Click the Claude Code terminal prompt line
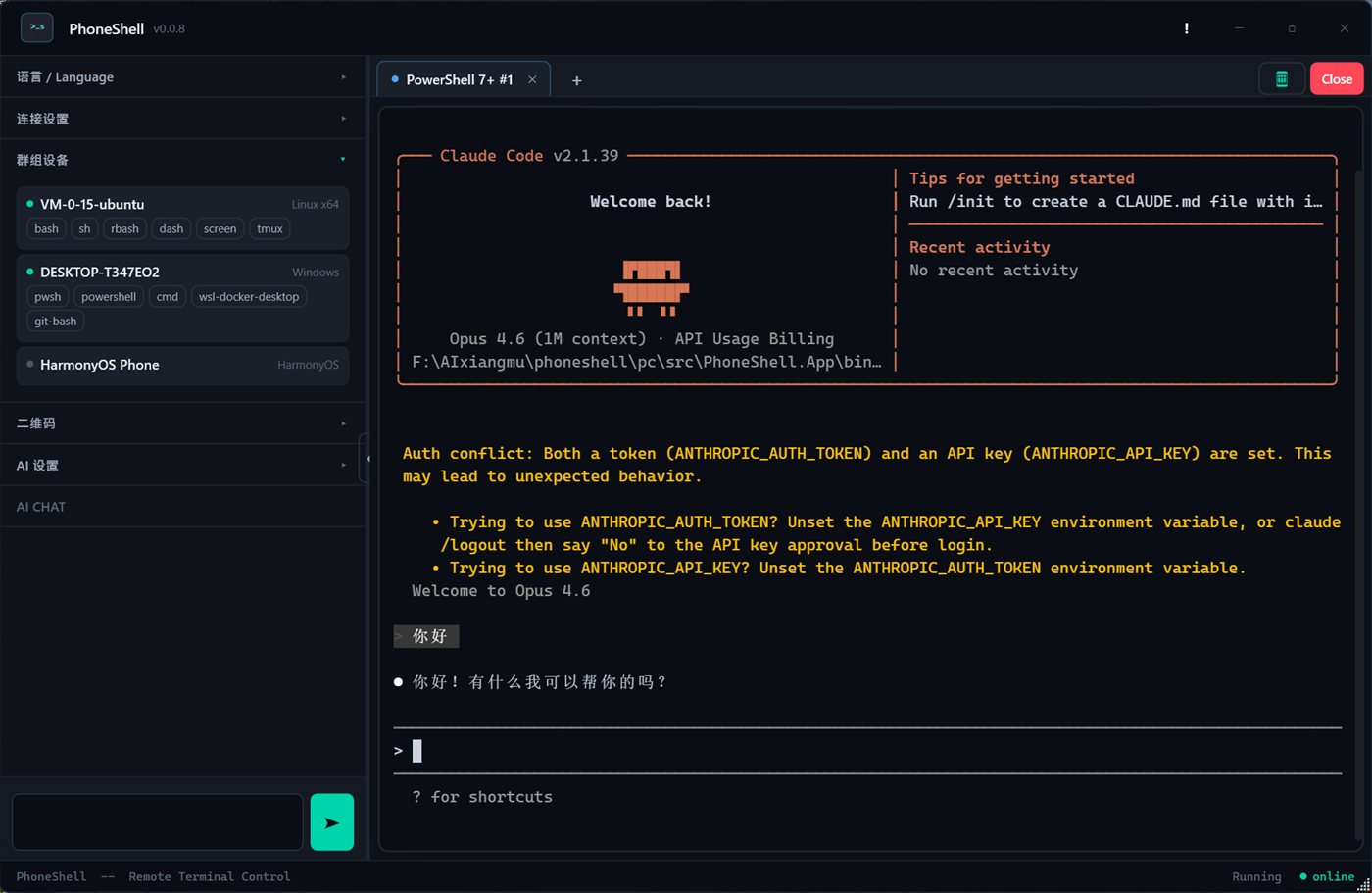The height and width of the screenshot is (893, 1372). 867,751
